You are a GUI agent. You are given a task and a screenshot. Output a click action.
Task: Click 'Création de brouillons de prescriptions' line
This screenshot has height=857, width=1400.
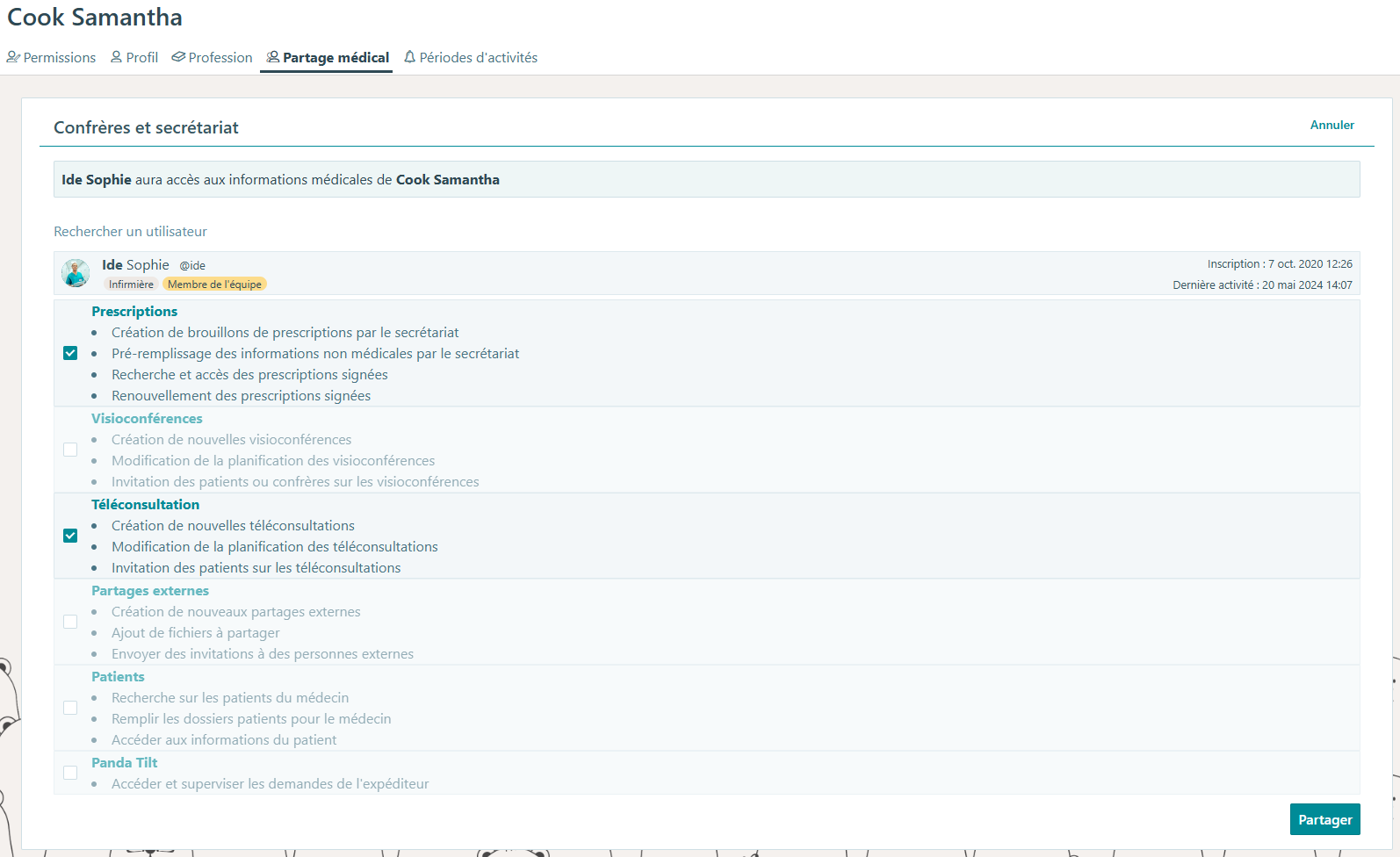285,333
